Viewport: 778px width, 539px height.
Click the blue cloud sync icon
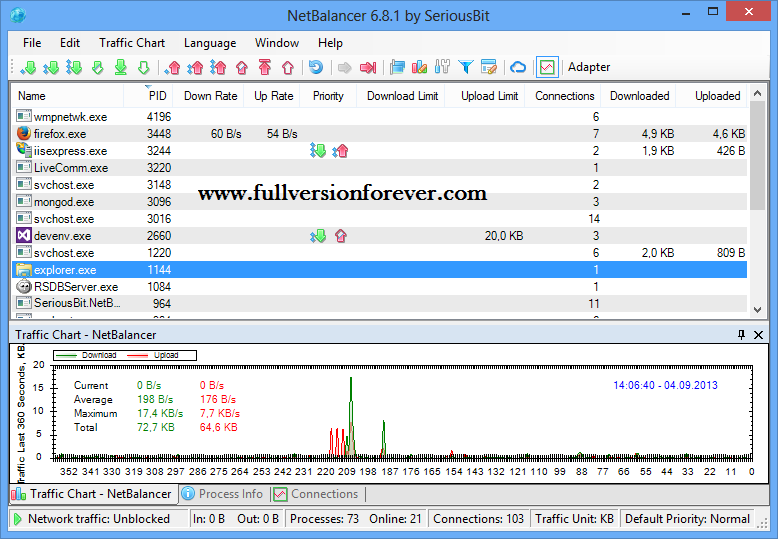coord(518,67)
